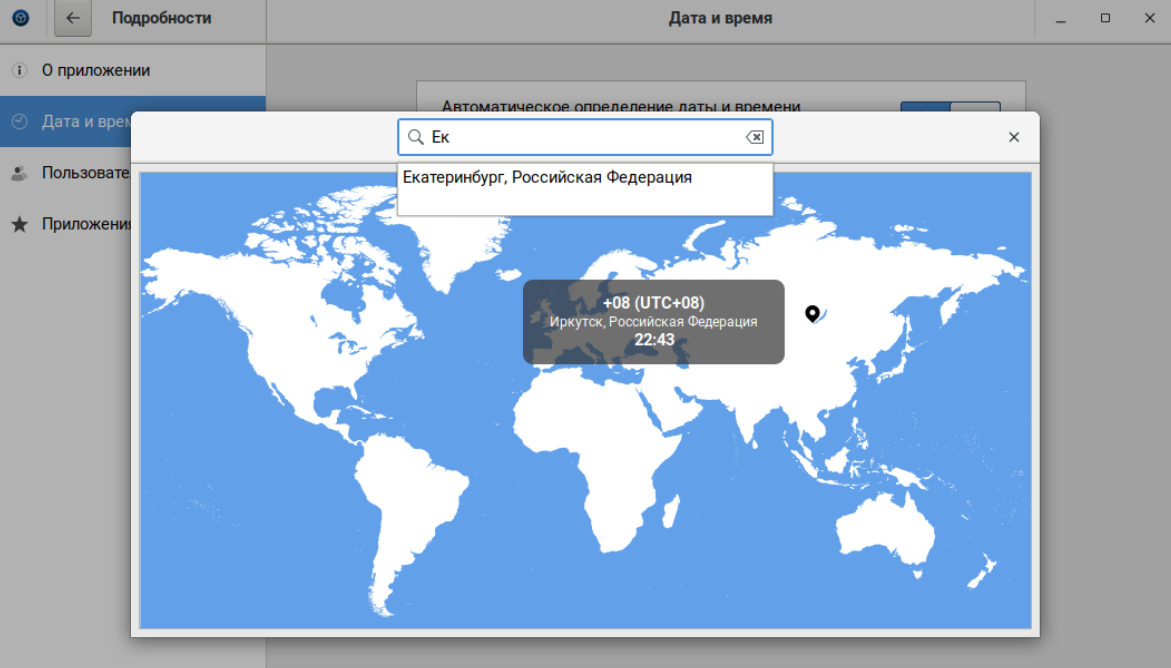Close the timezone selection dialog
The height and width of the screenshot is (668, 1171).
[x=1014, y=137]
